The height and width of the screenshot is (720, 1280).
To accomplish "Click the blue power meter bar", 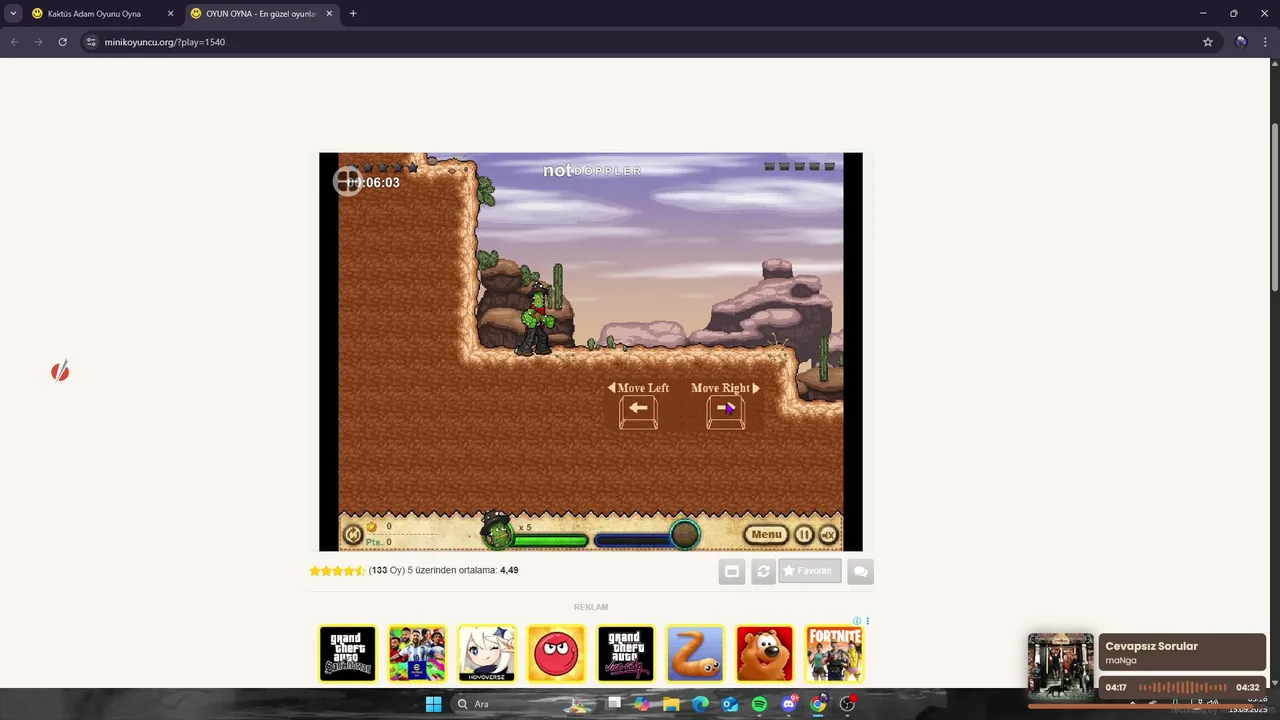I will 632,541.
